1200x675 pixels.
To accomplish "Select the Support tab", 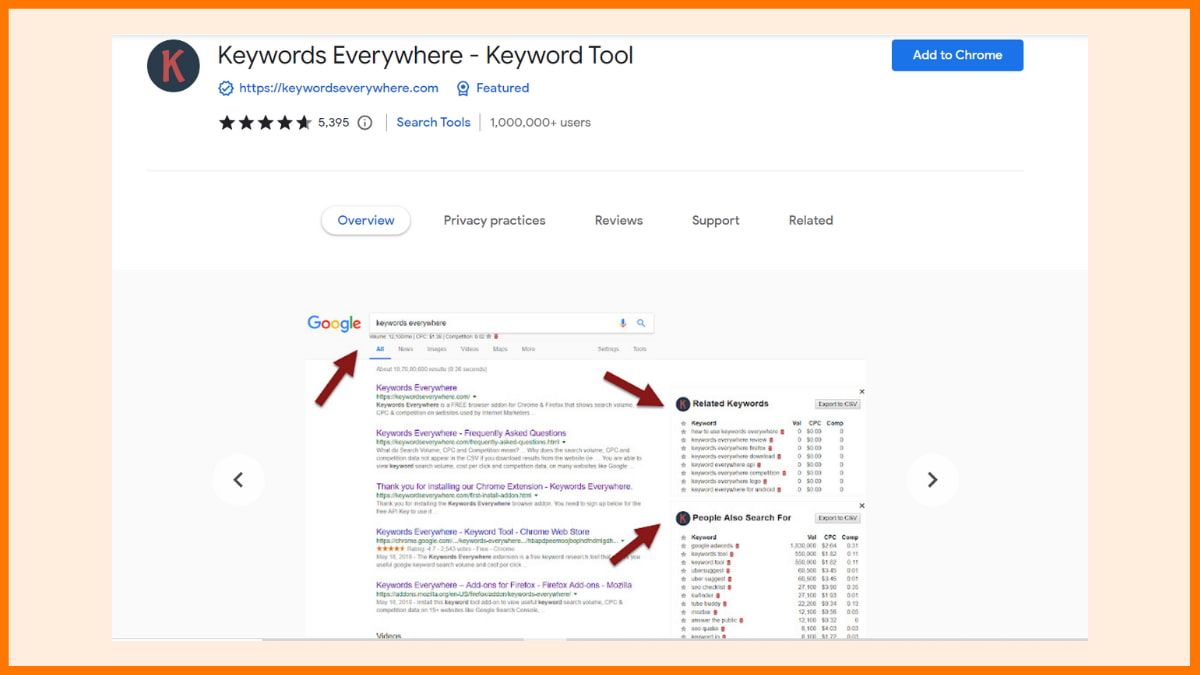I will pyautogui.click(x=716, y=221).
